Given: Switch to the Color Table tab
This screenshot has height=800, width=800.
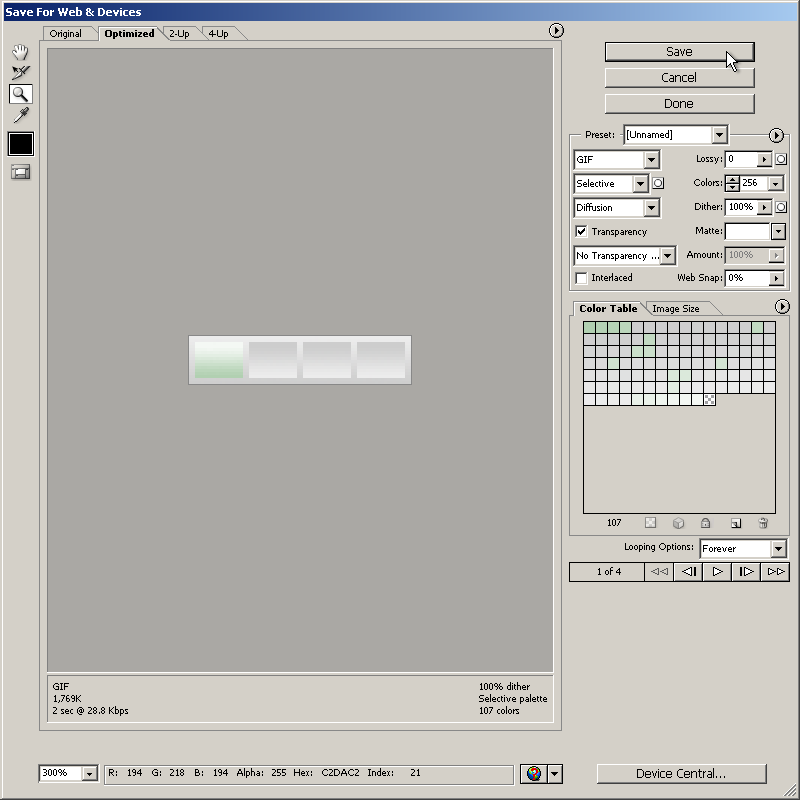Looking at the screenshot, I should click(608, 309).
